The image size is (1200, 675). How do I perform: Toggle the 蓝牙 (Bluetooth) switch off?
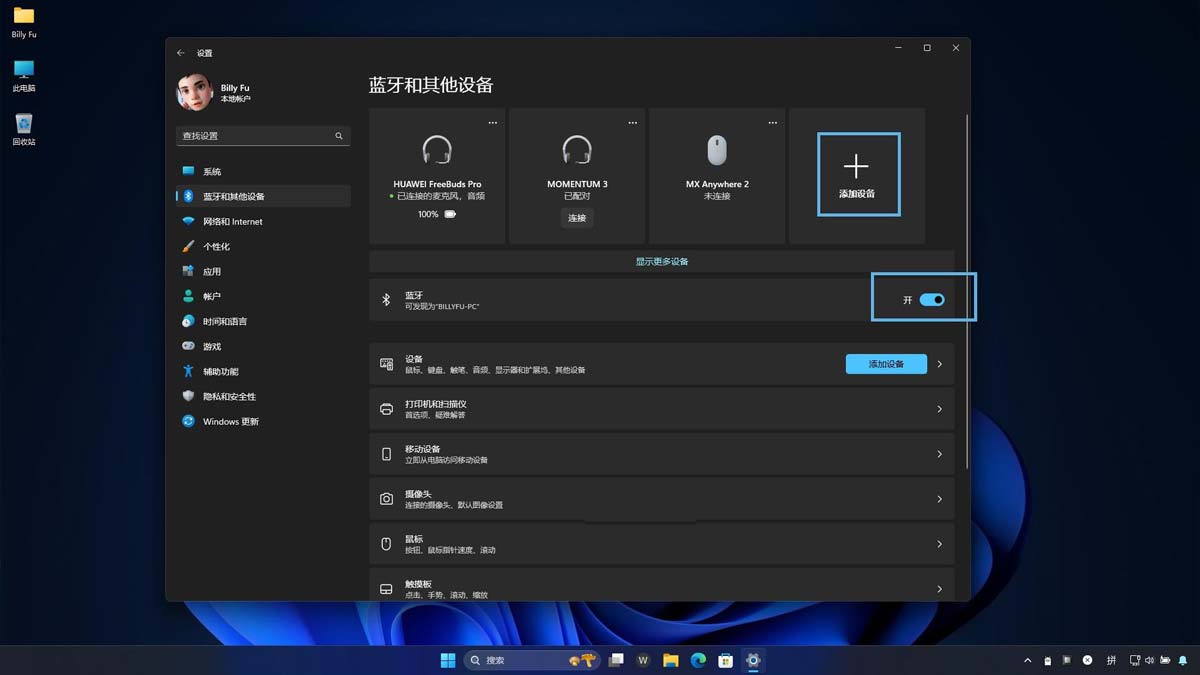[x=932, y=299]
